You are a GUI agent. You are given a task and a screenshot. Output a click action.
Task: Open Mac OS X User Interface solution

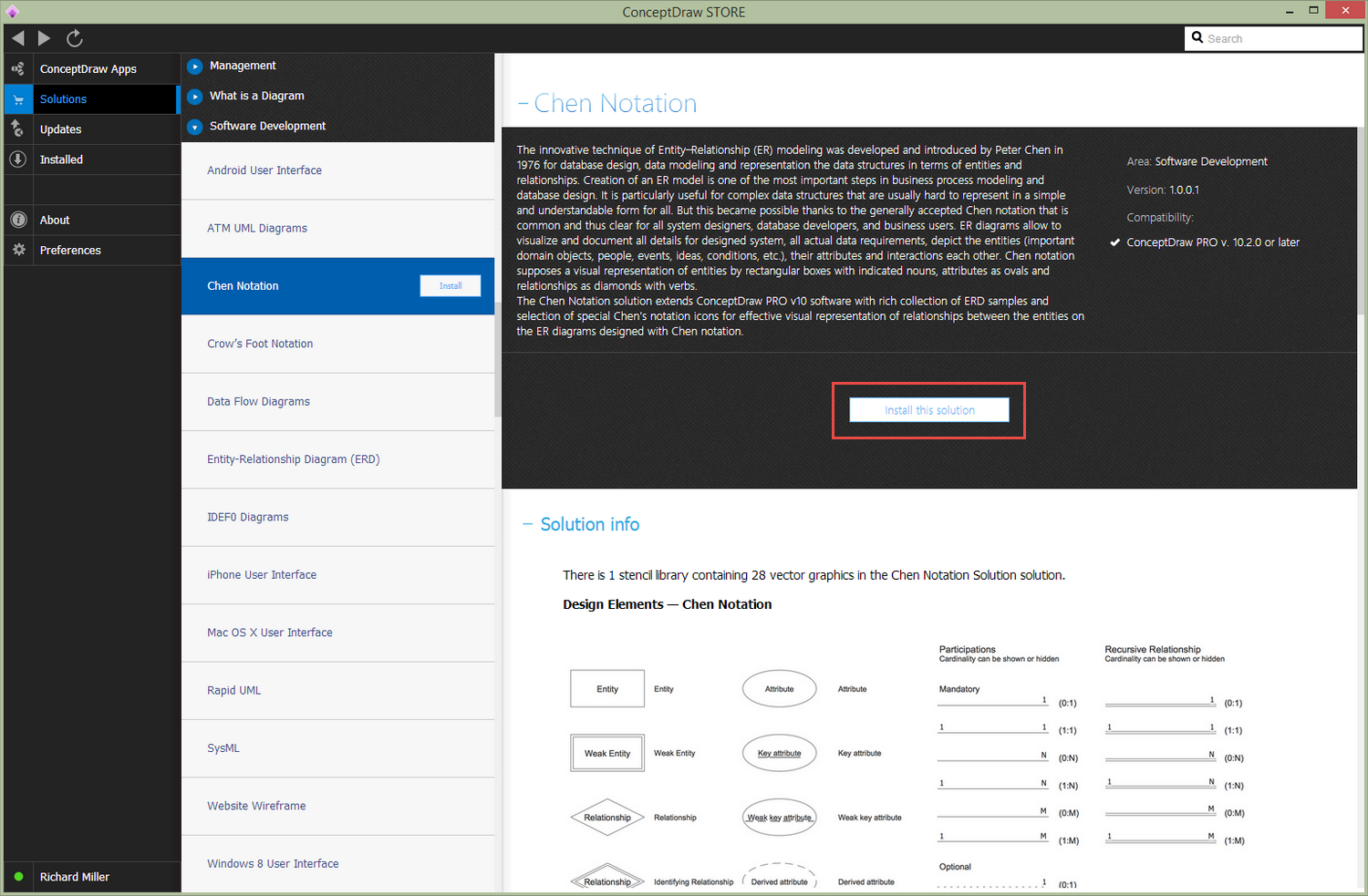coord(337,633)
